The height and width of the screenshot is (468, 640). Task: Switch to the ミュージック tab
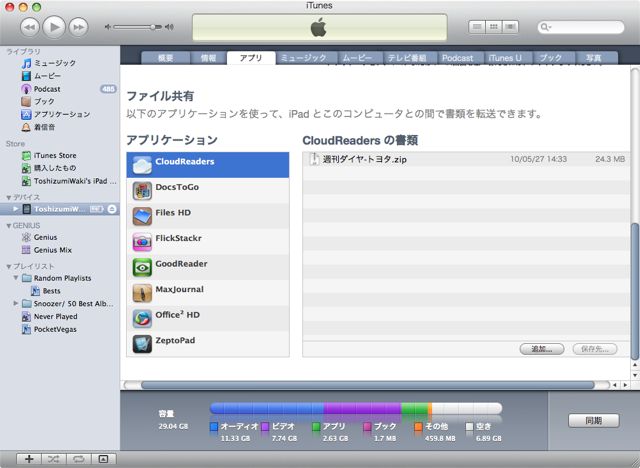coord(304,58)
